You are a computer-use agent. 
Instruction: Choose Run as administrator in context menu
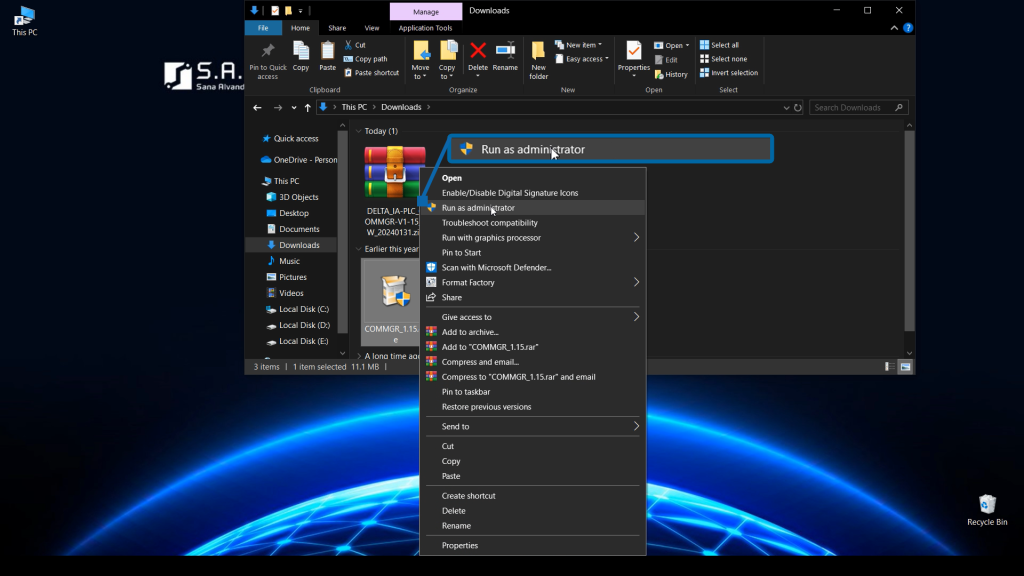[x=533, y=208]
